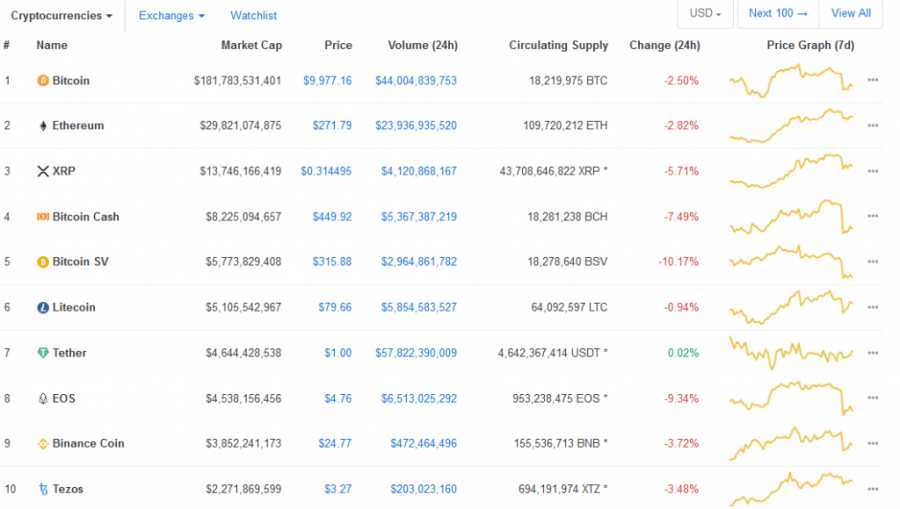Open the more options dots for Ethereum

[872, 125]
